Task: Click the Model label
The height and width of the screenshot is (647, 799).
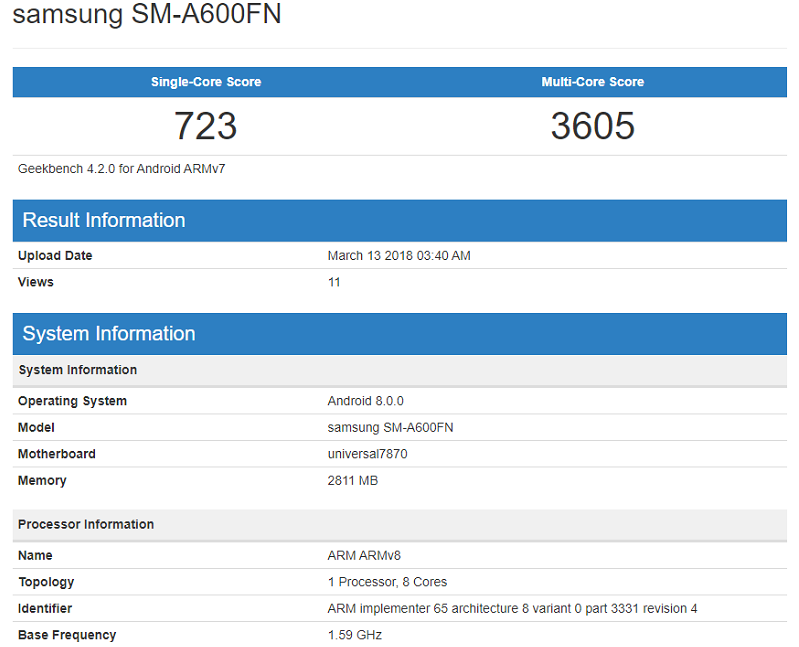Action: click(x=36, y=427)
